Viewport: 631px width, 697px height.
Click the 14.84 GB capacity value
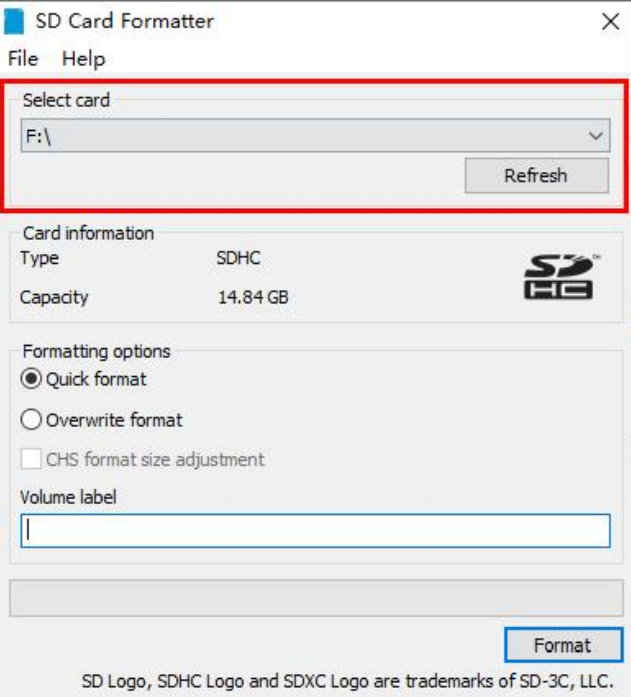pos(254,297)
